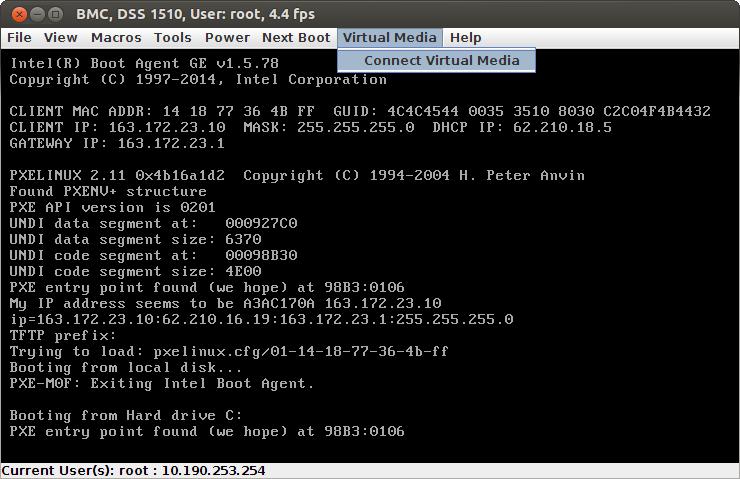Click the PXE-M0F exiting message line
This screenshot has width=740, height=479.
tap(161, 383)
